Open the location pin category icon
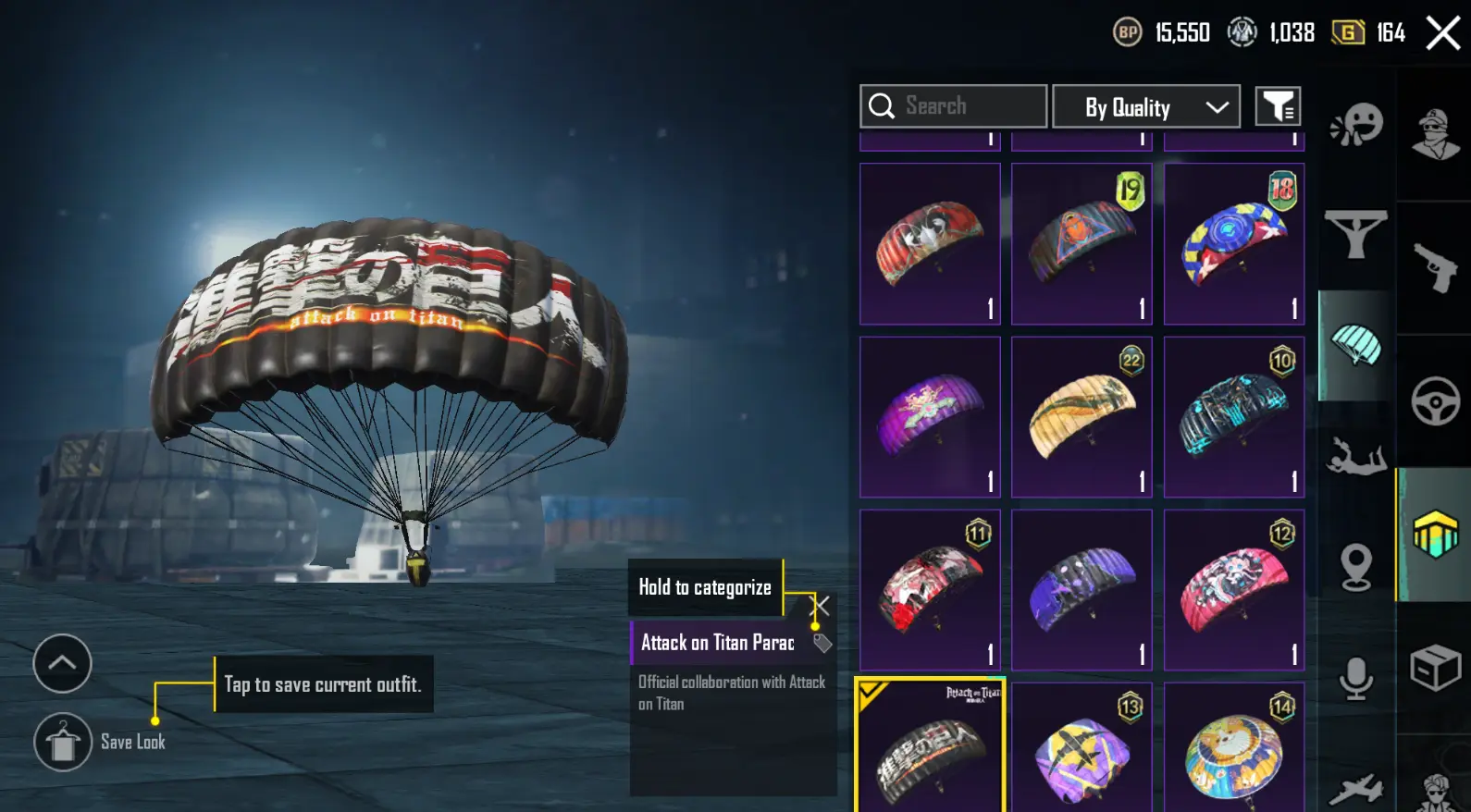Viewport: 1471px width, 812px height. 1356,567
